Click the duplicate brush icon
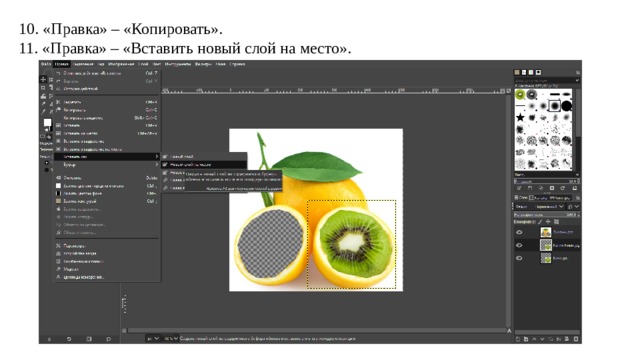This screenshot has height=360, width=640. pos(541,188)
